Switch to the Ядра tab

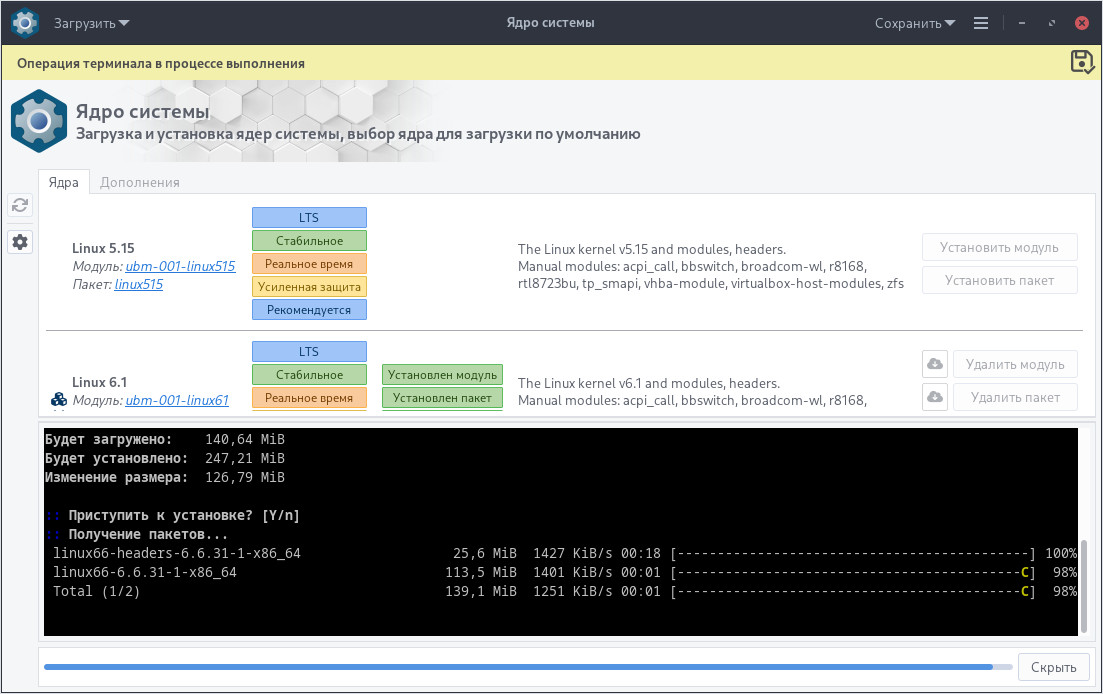click(63, 182)
